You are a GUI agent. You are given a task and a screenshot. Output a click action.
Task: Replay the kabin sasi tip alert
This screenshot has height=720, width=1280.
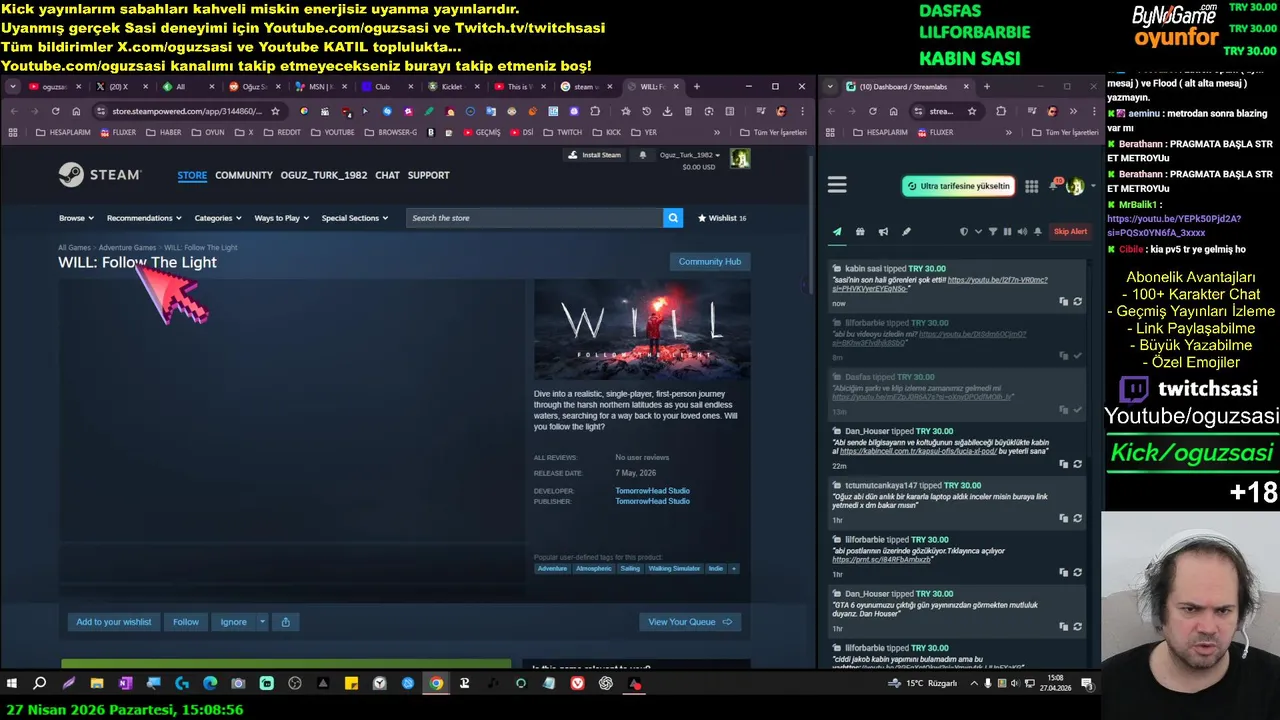tap(1077, 301)
